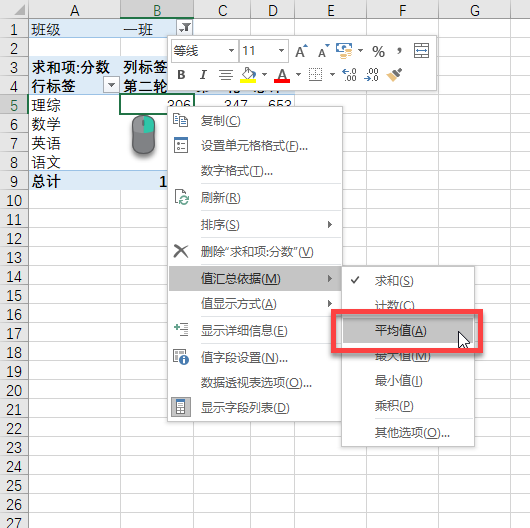The height and width of the screenshot is (528, 530).
Task: Choose 其他选项(O)... in submenu
Action: [x=408, y=432]
